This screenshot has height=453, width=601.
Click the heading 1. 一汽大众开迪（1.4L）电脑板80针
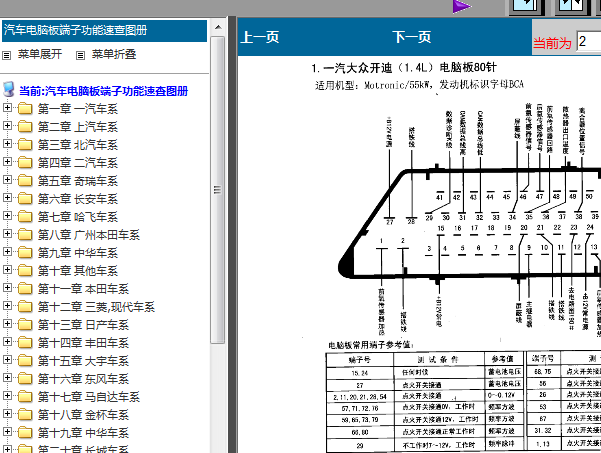pyautogui.click(x=404, y=68)
